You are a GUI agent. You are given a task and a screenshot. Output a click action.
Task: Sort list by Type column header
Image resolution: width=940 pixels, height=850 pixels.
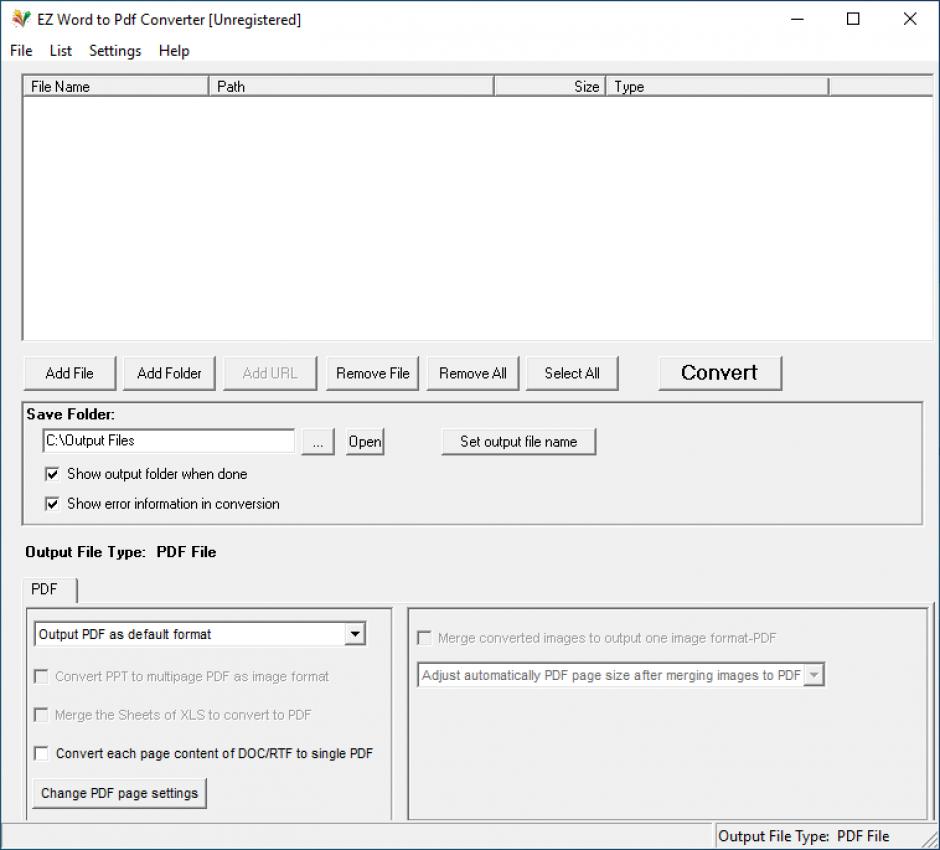[x=717, y=86]
